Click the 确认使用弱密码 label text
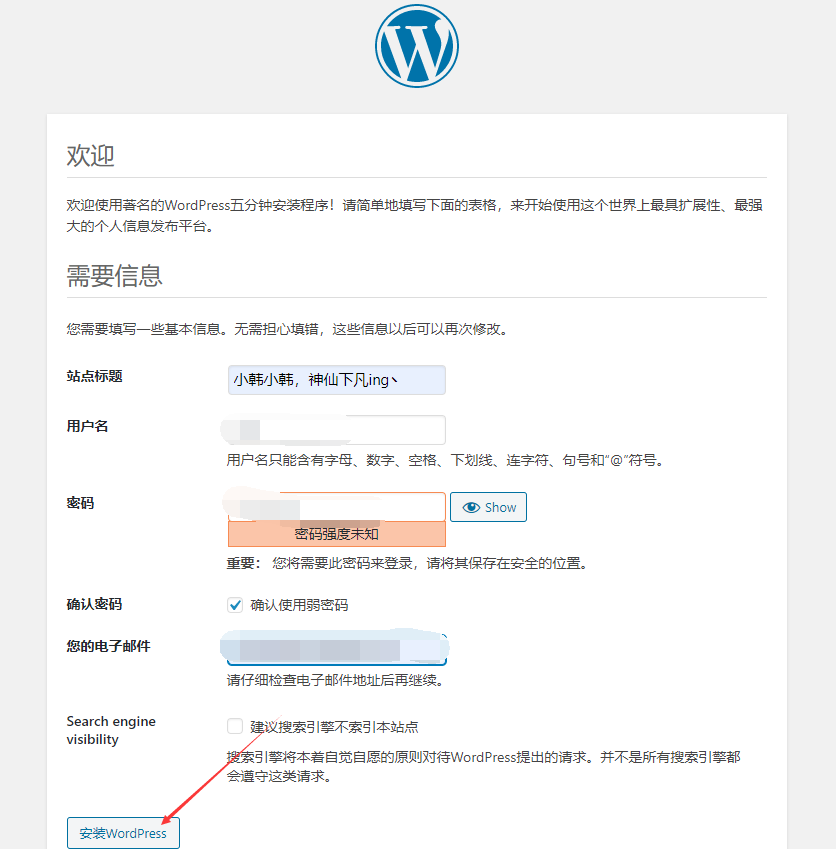The image size is (836, 849). [299, 605]
